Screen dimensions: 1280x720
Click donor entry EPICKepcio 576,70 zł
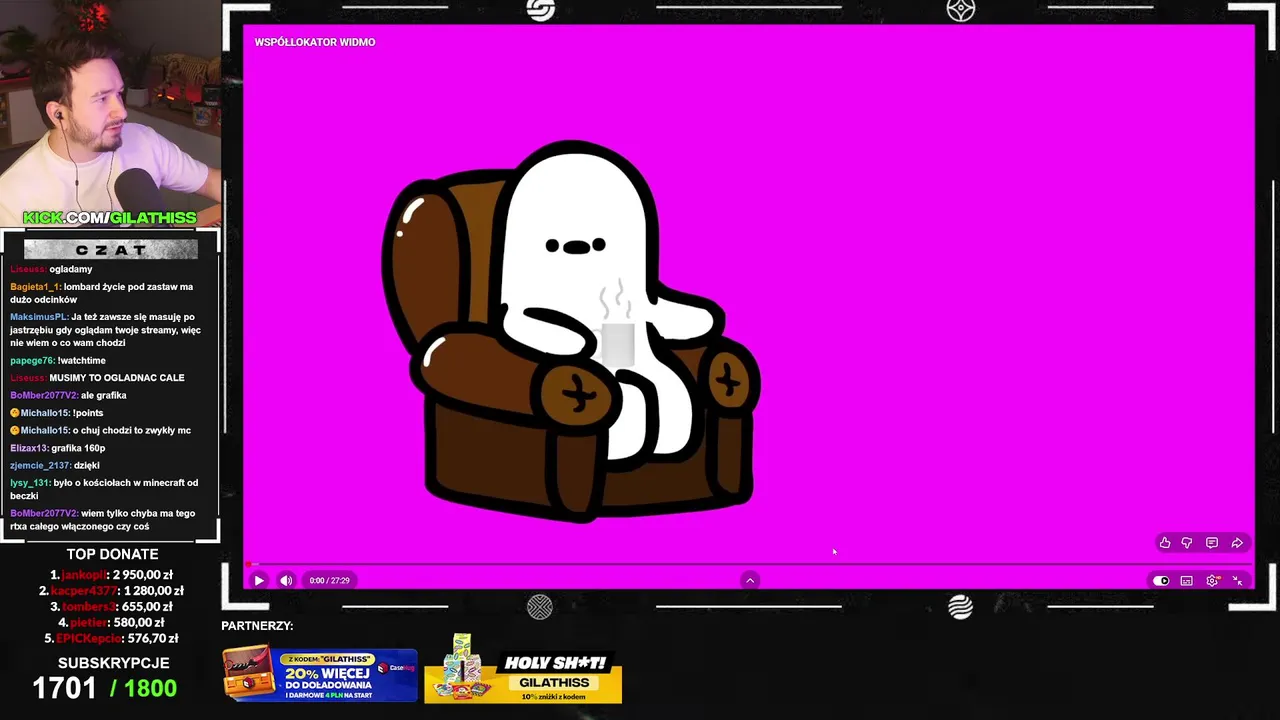click(111, 638)
